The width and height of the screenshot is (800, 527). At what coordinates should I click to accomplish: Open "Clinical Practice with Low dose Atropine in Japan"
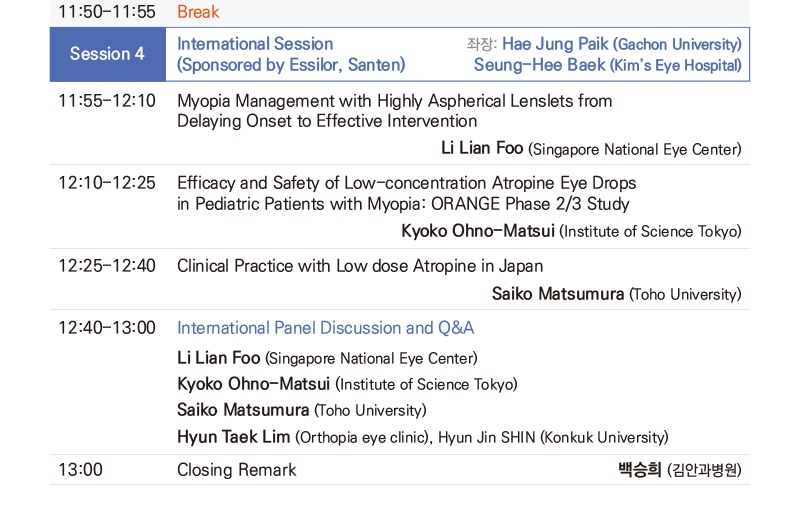pyautogui.click(x=360, y=266)
